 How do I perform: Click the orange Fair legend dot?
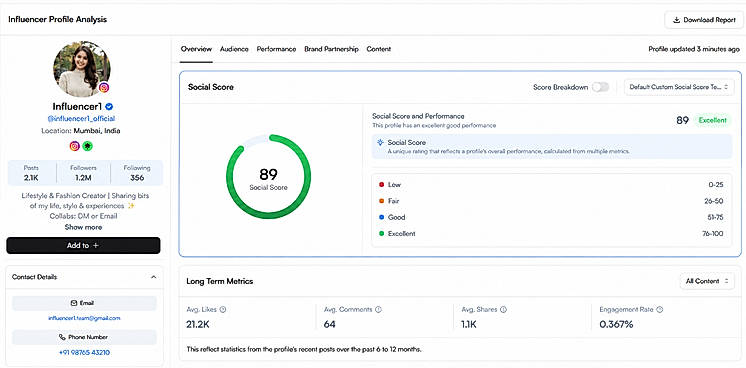[x=381, y=201]
